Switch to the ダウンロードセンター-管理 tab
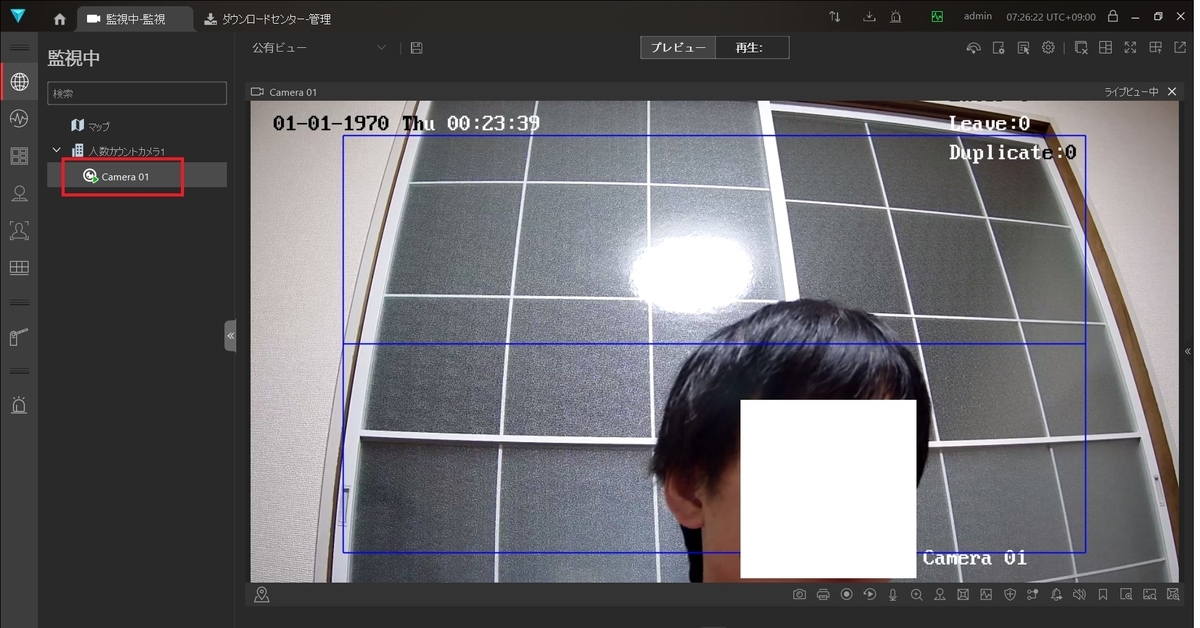This screenshot has width=1200, height=628. coord(270,17)
